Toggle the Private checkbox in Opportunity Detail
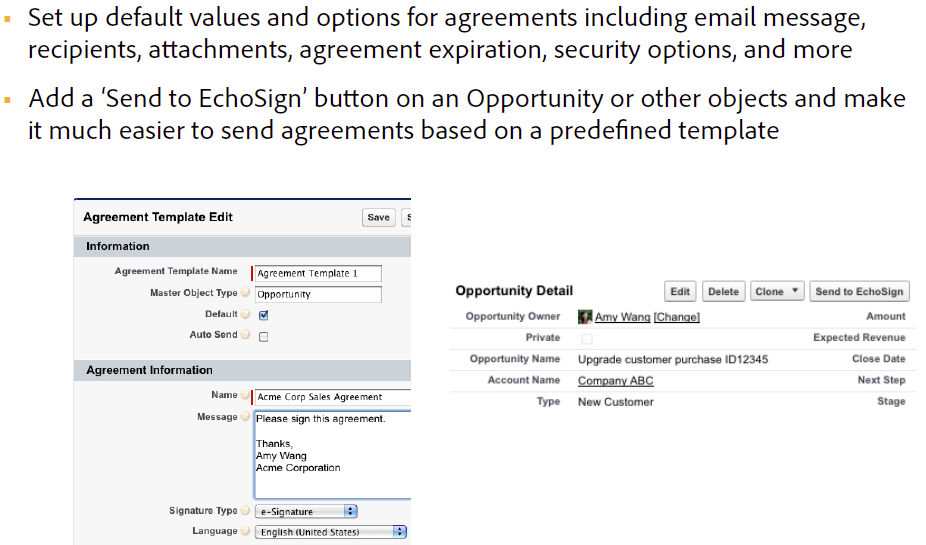The image size is (926, 545). (x=586, y=339)
